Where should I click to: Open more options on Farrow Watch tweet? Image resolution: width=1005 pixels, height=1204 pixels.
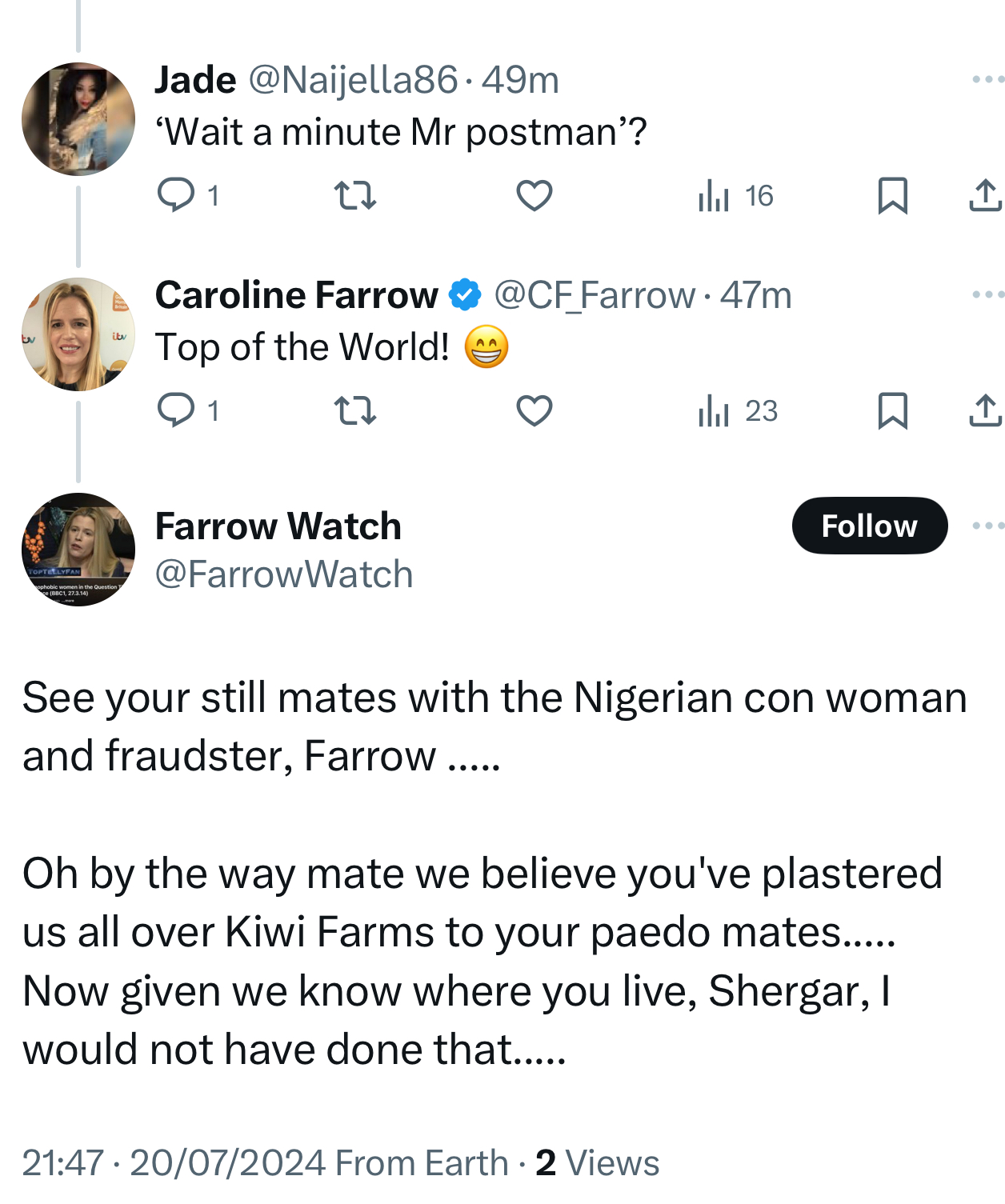pyautogui.click(x=987, y=526)
